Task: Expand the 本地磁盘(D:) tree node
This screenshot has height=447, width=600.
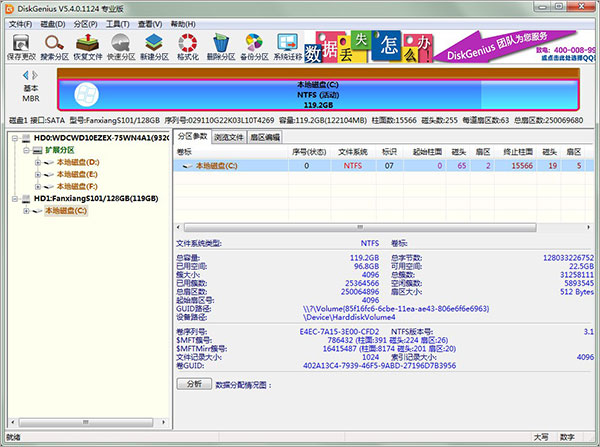Action: [x=37, y=162]
